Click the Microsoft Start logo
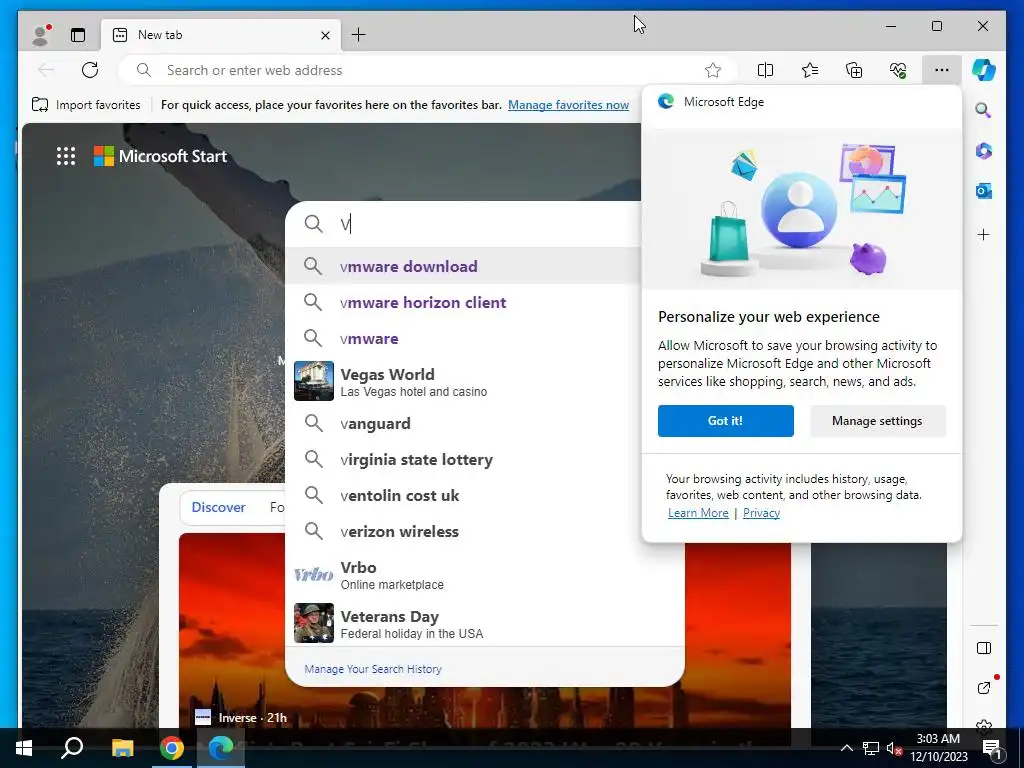This screenshot has width=1024, height=768. 161,156
